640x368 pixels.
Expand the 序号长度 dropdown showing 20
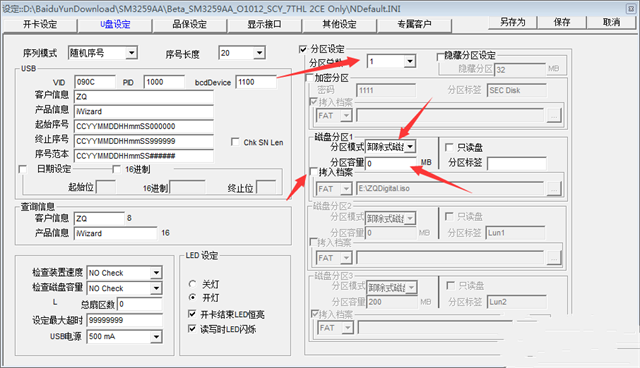pyautogui.click(x=259, y=53)
